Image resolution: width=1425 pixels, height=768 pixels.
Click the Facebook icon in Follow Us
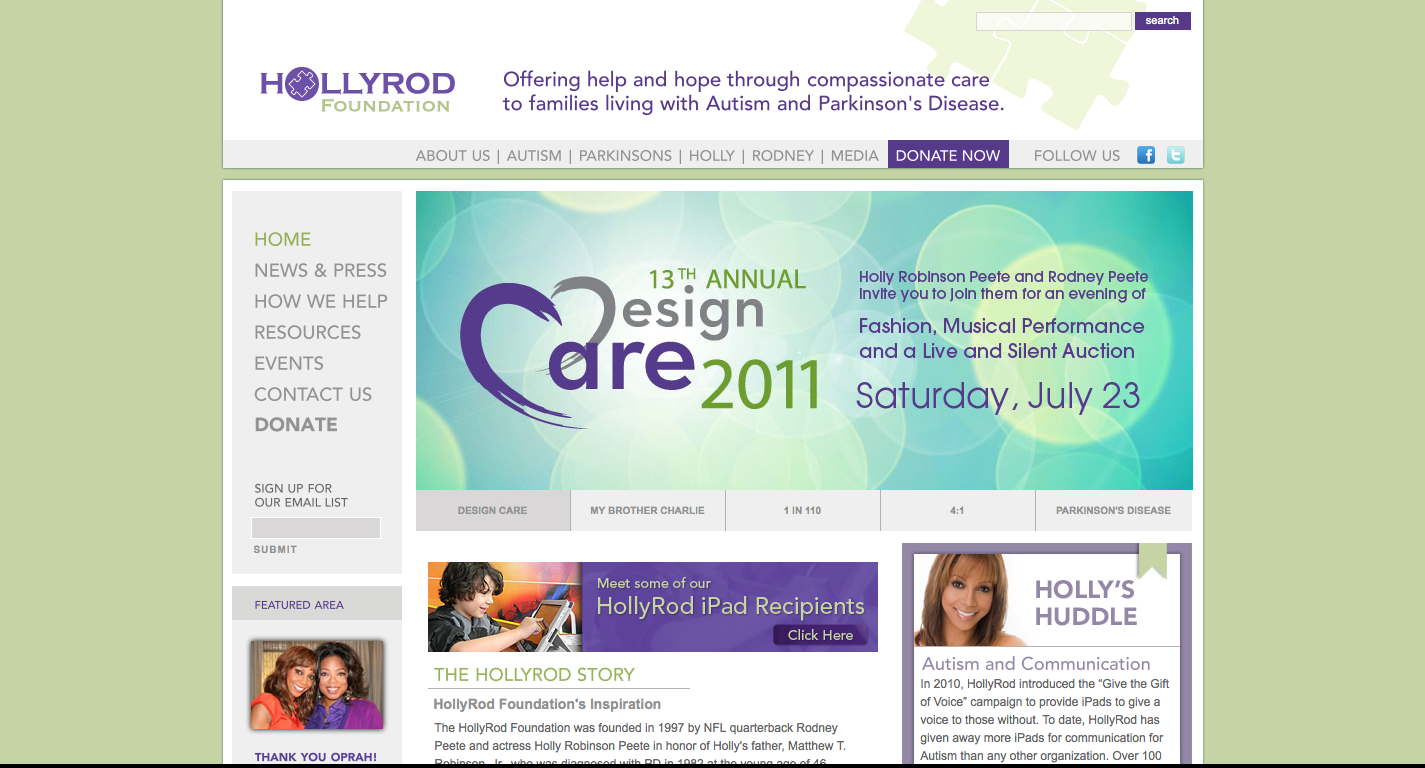[x=1146, y=155]
